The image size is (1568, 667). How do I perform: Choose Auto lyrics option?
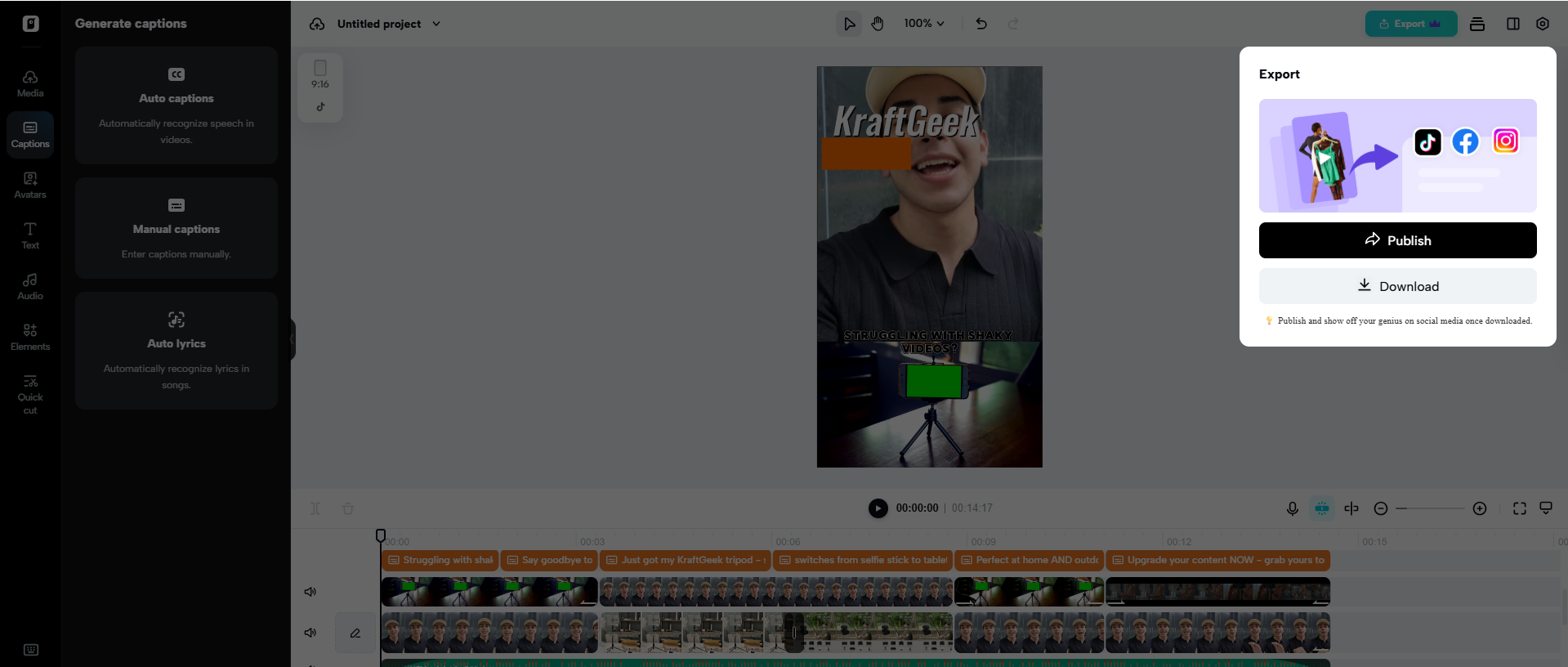click(176, 351)
